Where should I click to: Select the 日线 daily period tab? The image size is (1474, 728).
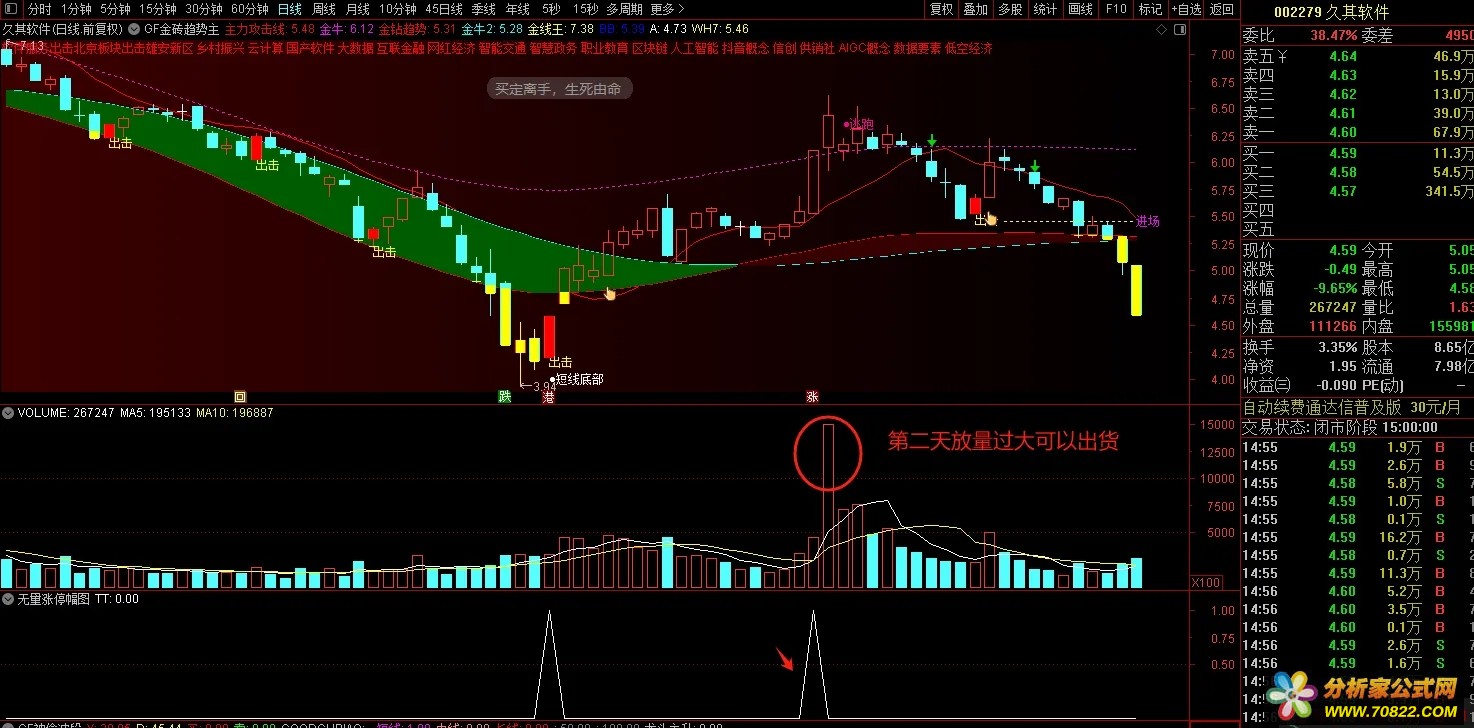point(289,9)
